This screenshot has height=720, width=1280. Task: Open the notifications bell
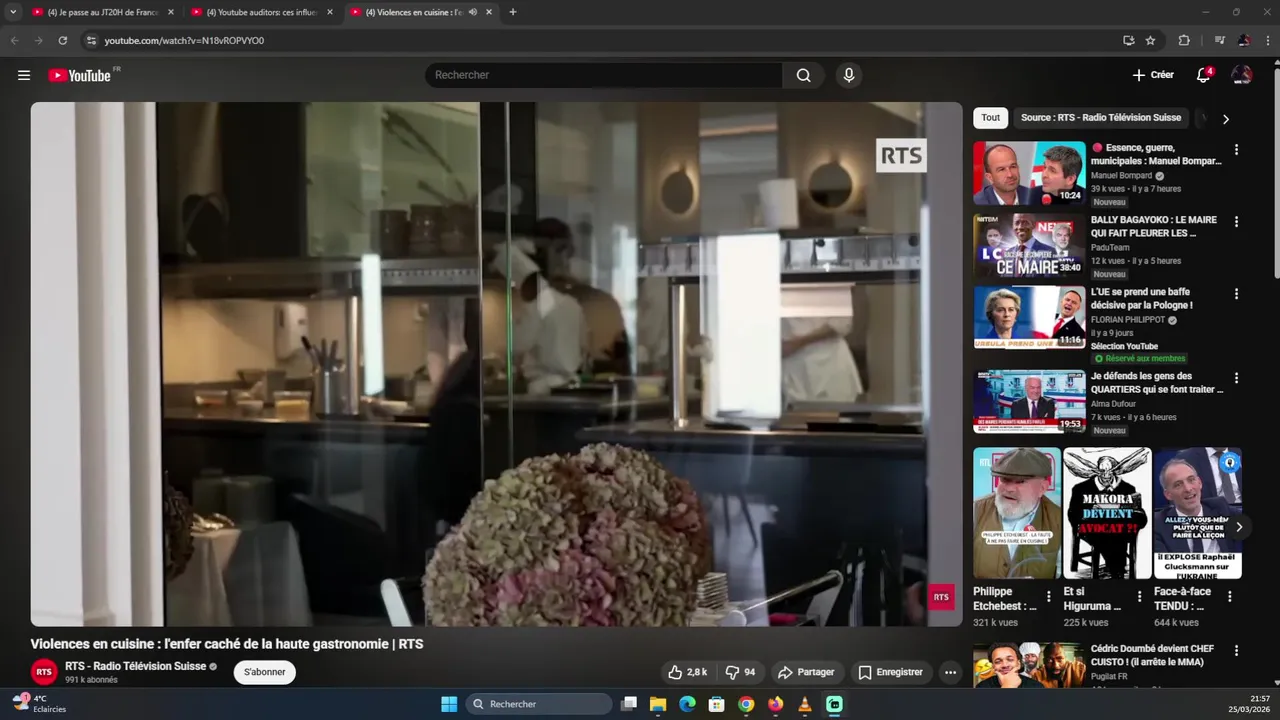tap(1204, 75)
